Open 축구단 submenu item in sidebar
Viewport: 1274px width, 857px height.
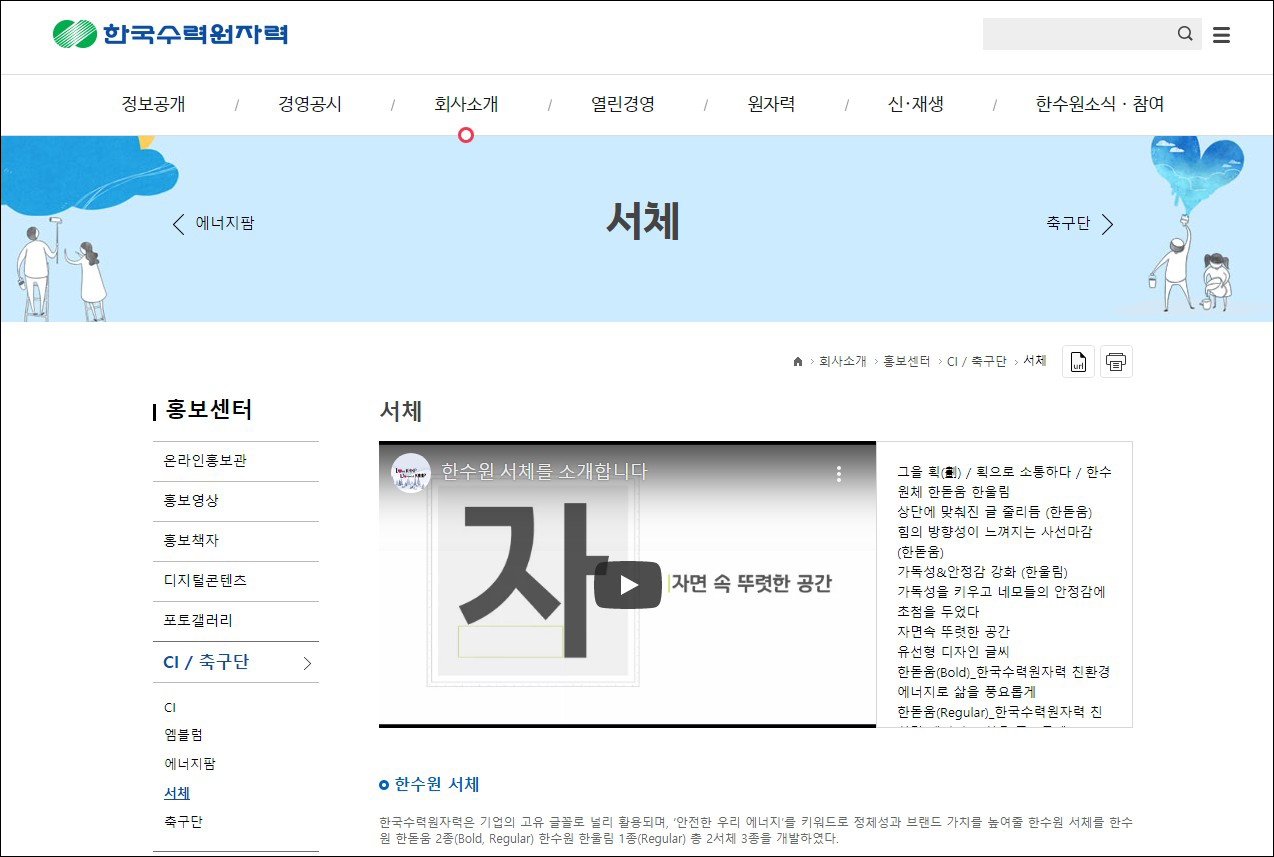pos(184,822)
